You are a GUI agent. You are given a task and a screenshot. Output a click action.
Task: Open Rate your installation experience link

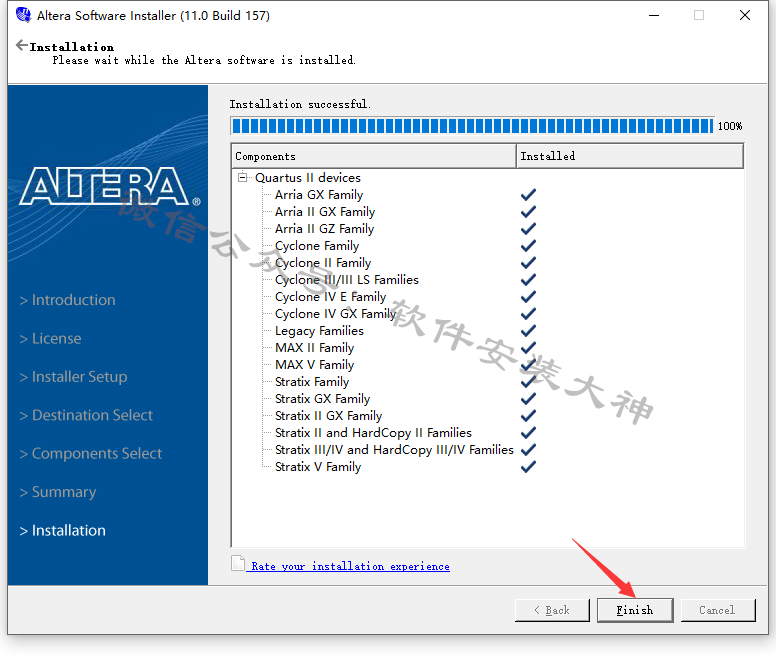(x=350, y=566)
